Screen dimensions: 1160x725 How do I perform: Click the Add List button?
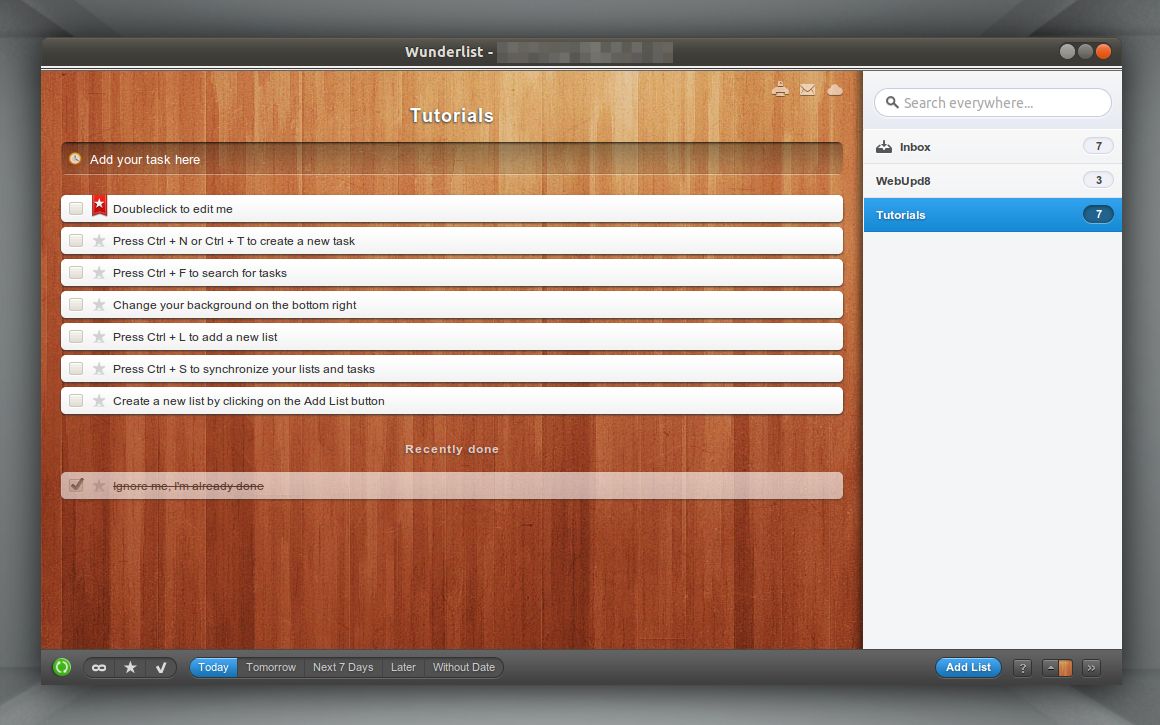point(968,667)
